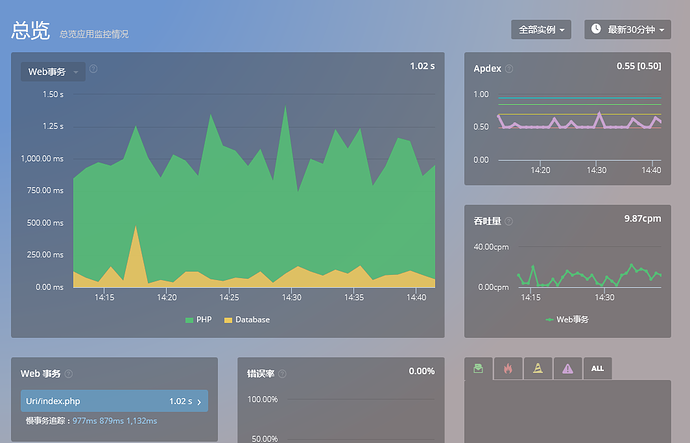Open the 1,132ms slow transaction trace

[141, 421]
